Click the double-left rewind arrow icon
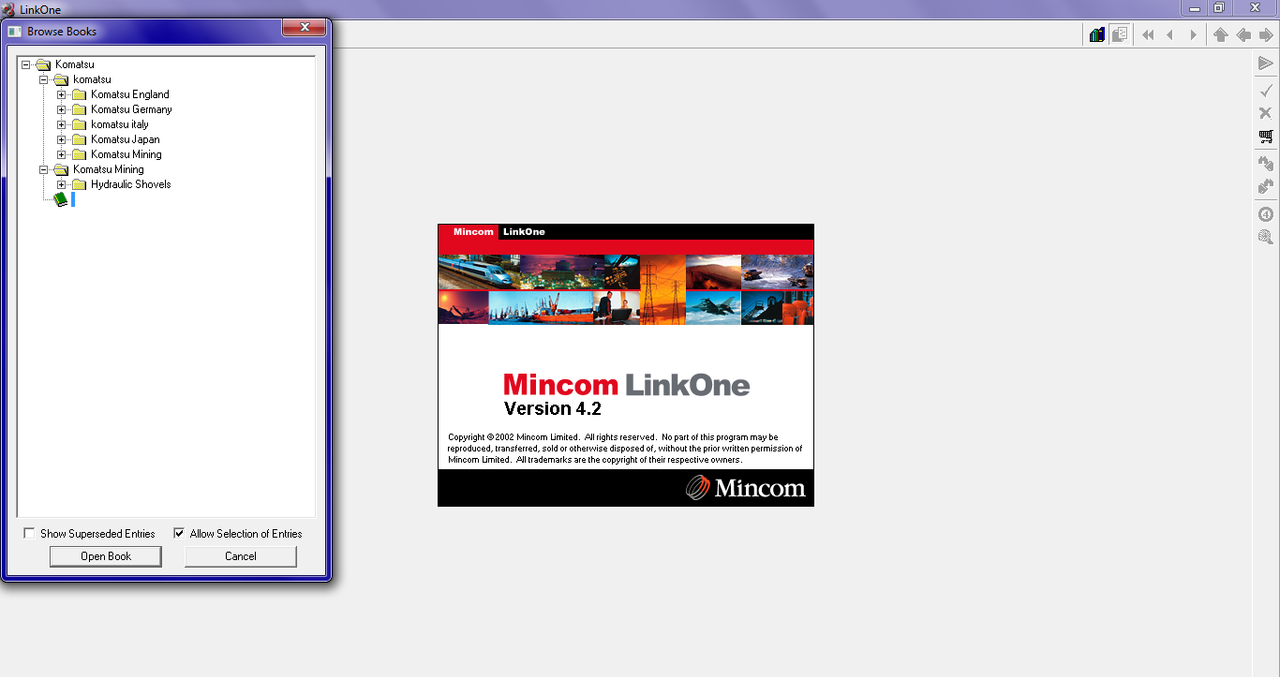This screenshot has width=1280, height=677. click(x=1148, y=35)
